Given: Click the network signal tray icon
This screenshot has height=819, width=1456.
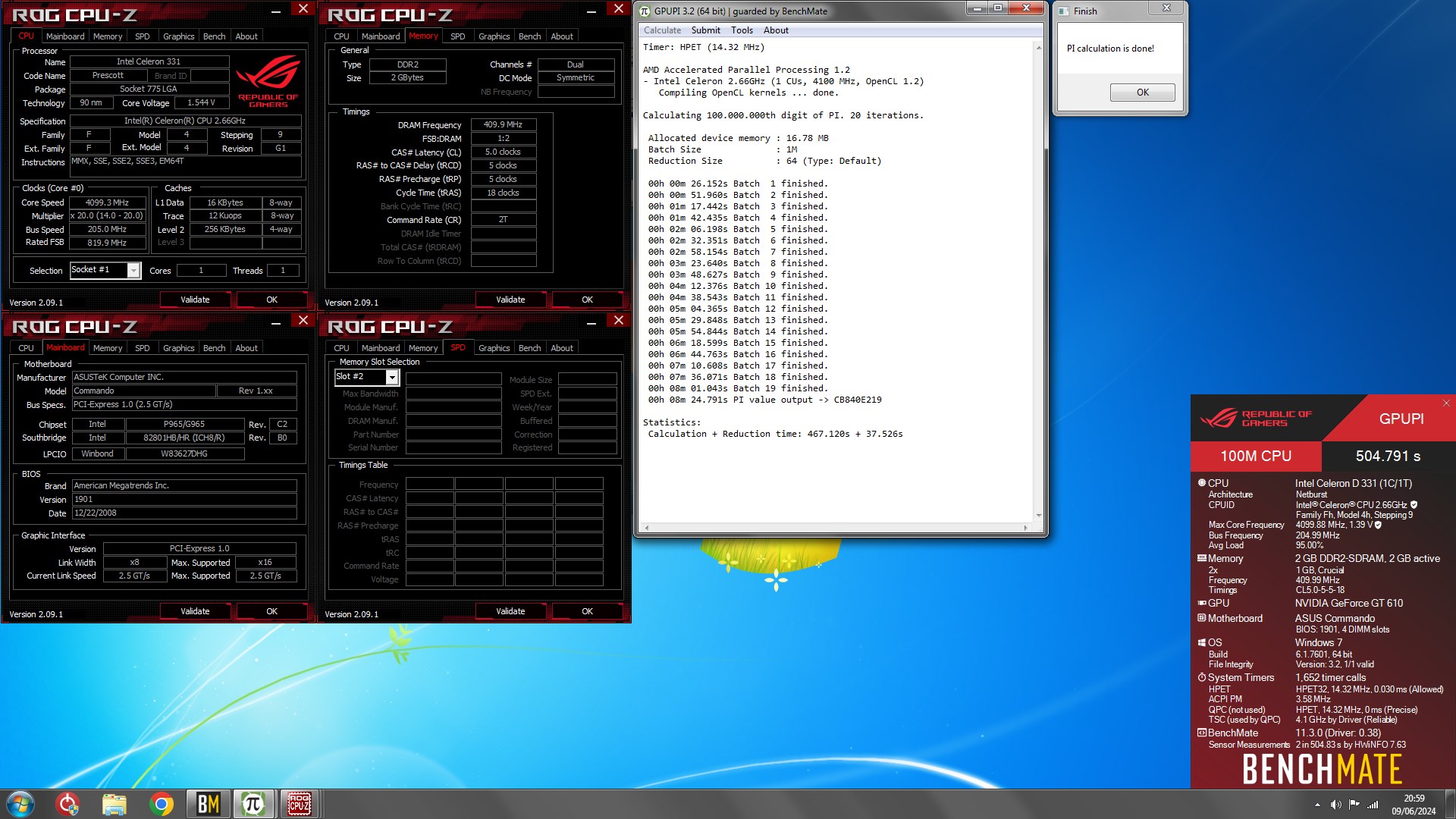Looking at the screenshot, I should pos(1373,805).
